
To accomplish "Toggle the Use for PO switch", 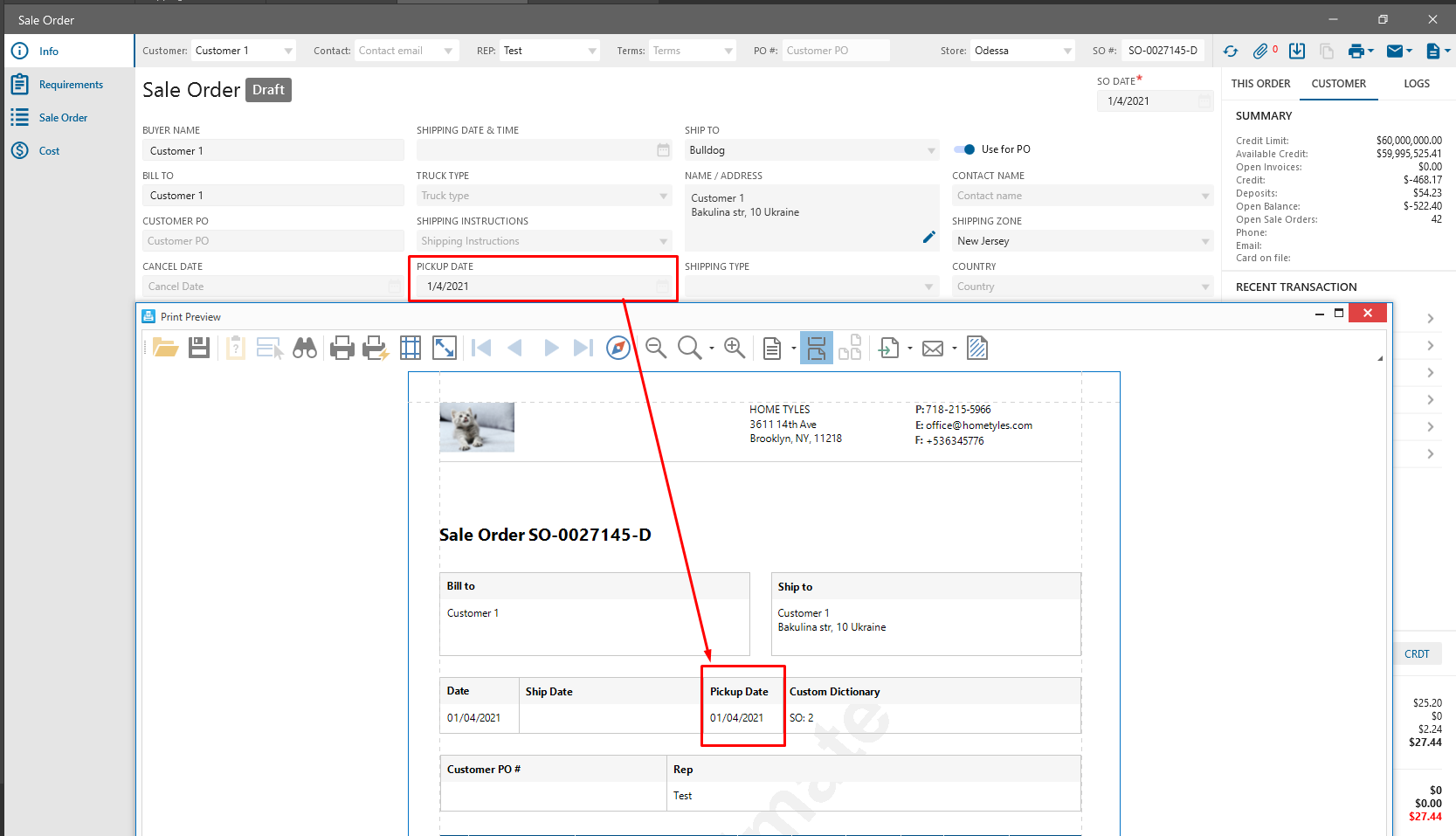I will coord(964,149).
